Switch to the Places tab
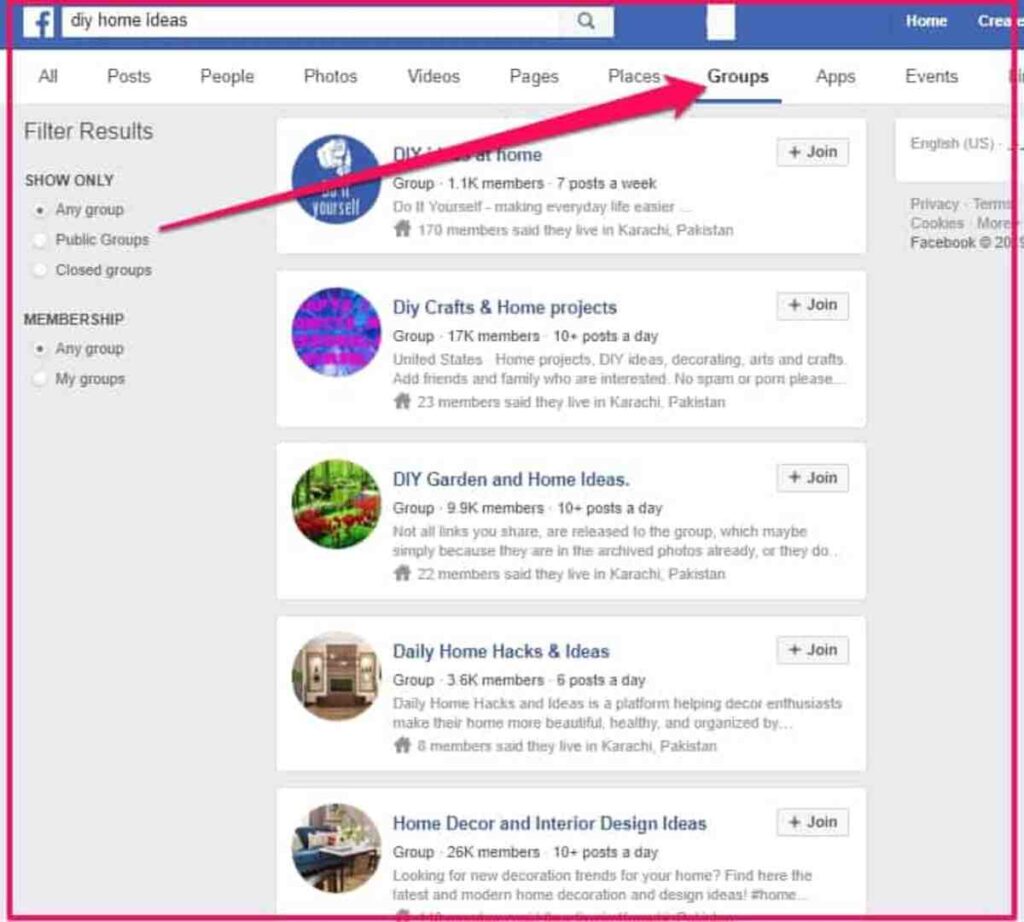Viewport: 1024px width, 922px height. click(x=634, y=76)
